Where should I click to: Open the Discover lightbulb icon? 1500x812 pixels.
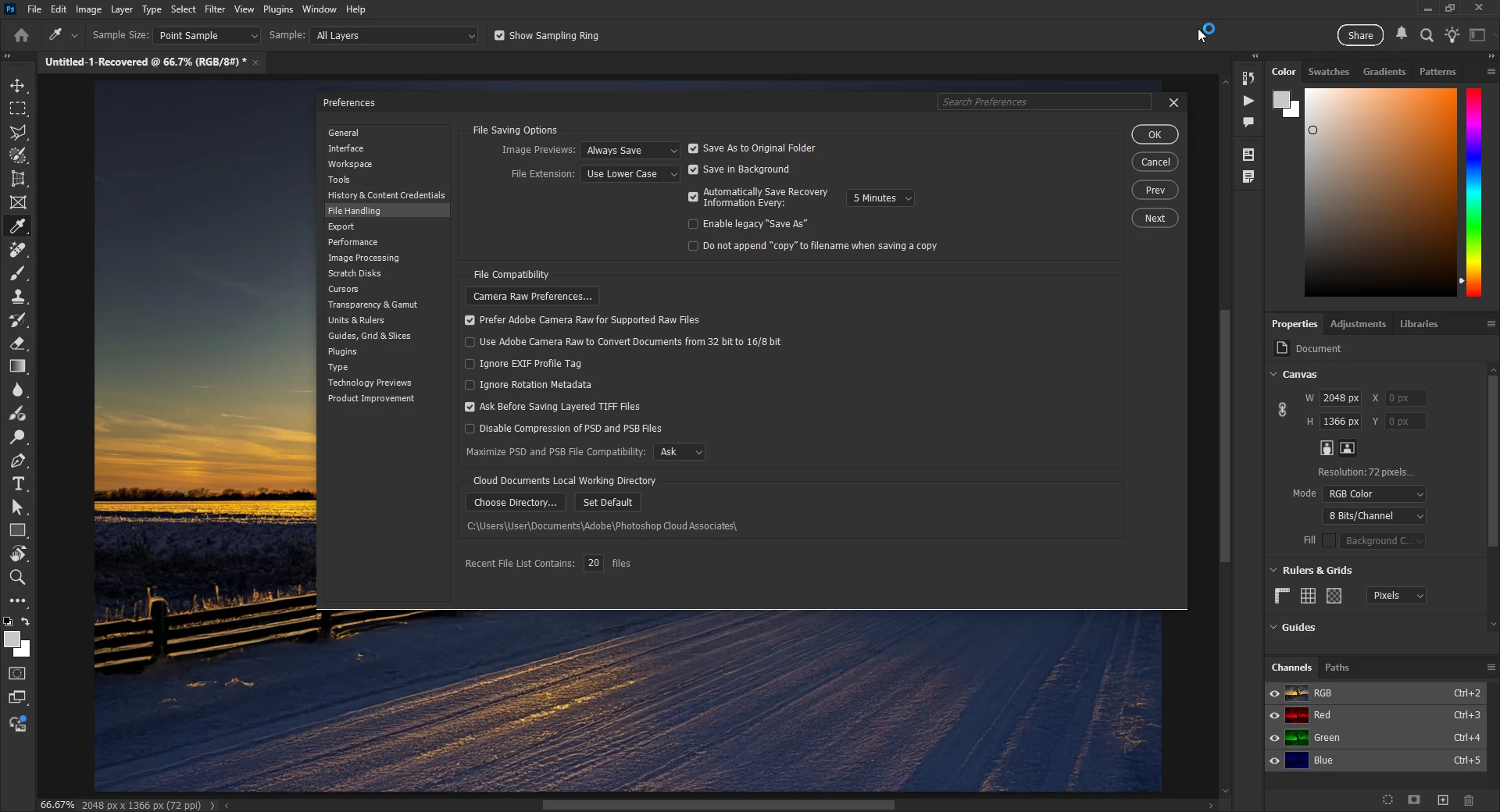click(1452, 35)
